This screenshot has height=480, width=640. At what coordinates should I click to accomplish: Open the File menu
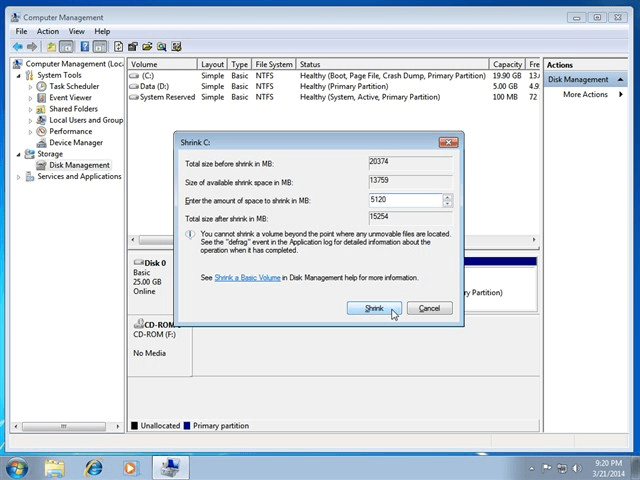coord(21,31)
